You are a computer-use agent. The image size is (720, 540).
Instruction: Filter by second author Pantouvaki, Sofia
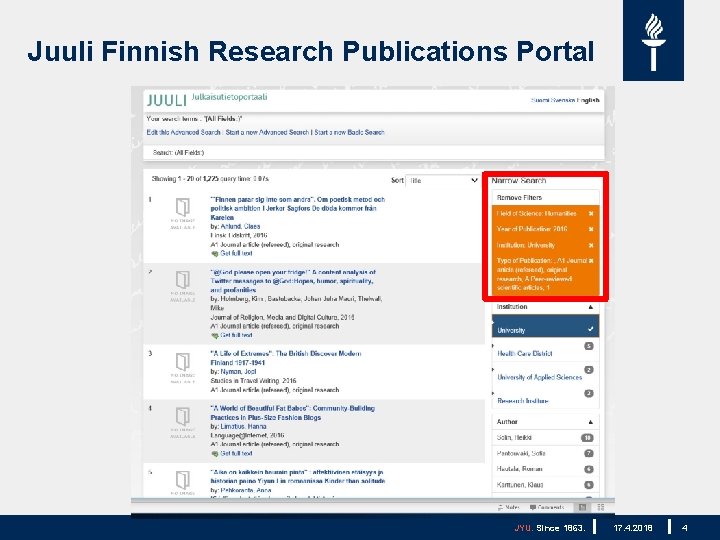click(521, 453)
